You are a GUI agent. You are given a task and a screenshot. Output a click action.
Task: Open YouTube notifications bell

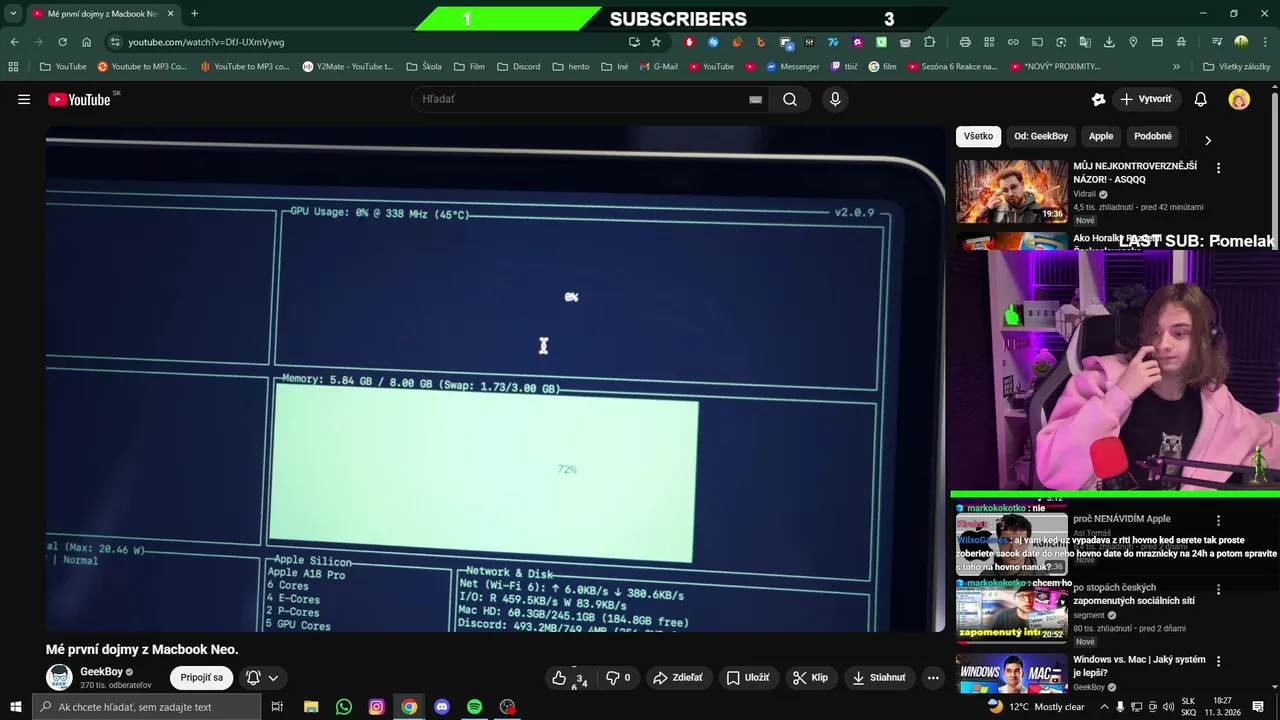click(1201, 99)
